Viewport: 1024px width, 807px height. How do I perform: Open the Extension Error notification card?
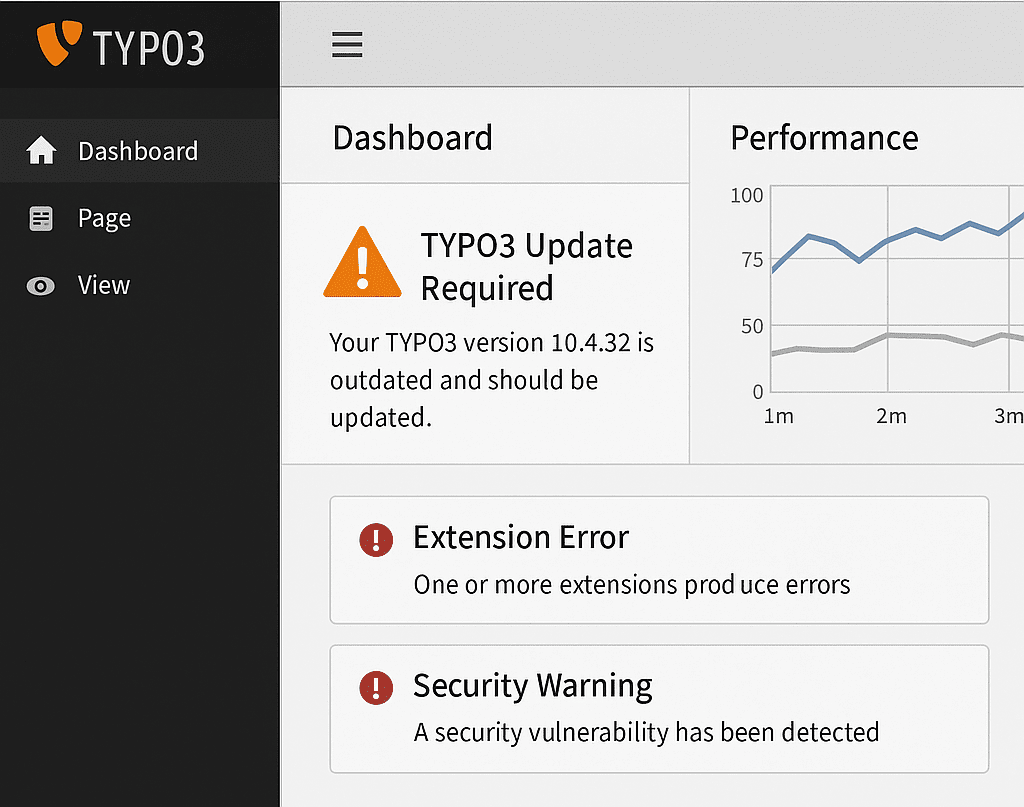click(x=659, y=560)
